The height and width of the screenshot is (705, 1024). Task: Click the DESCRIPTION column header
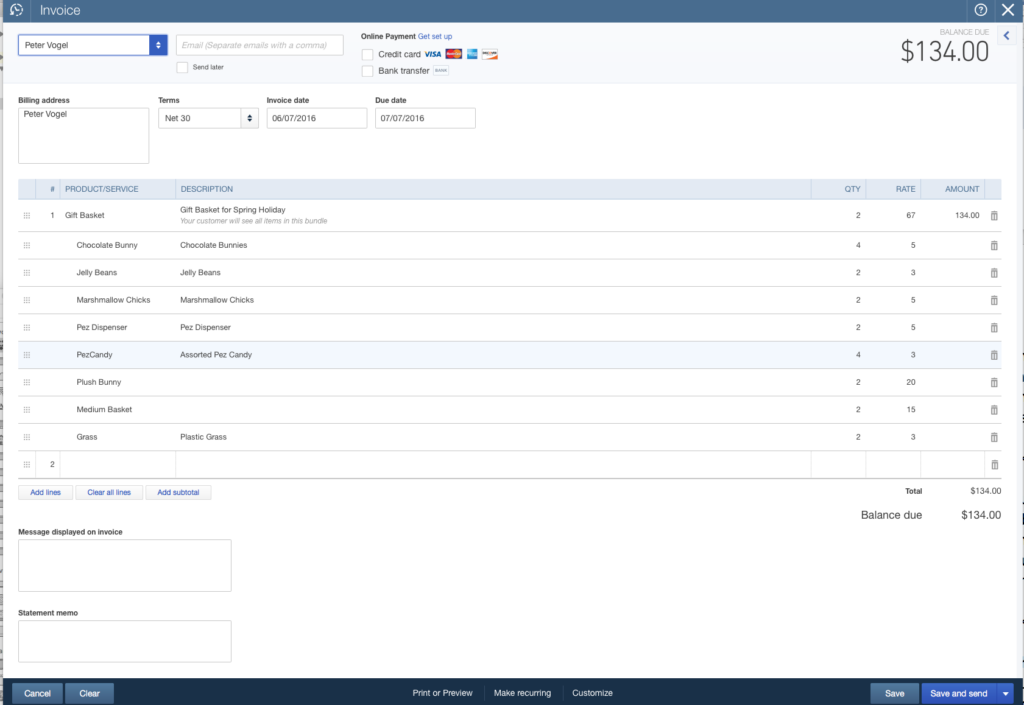[x=206, y=189]
